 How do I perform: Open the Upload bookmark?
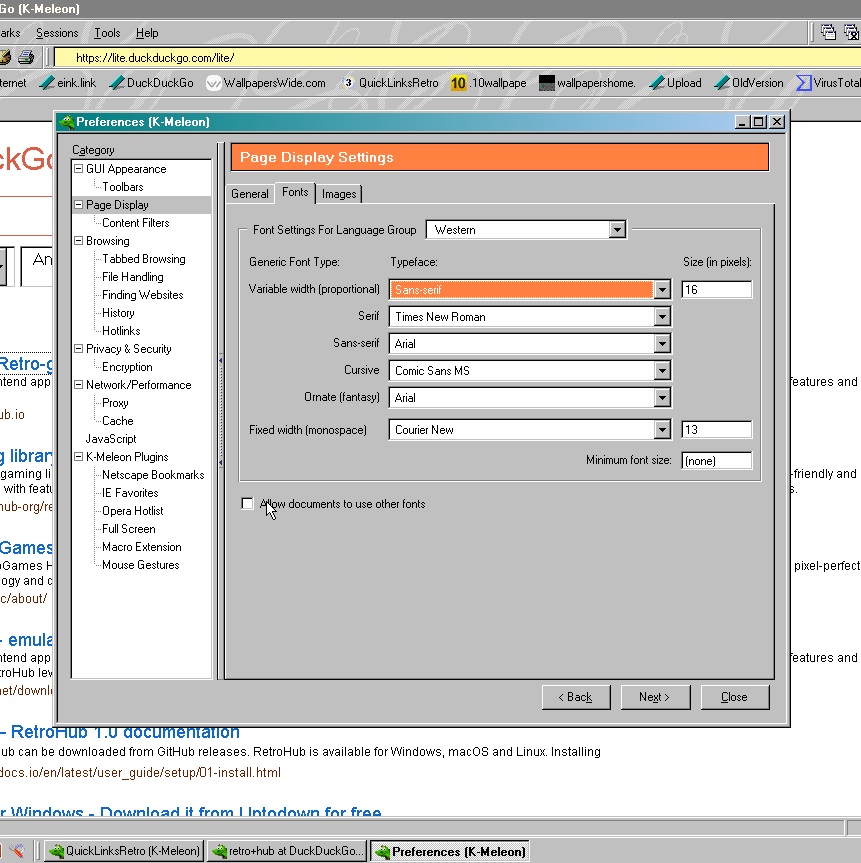point(675,83)
